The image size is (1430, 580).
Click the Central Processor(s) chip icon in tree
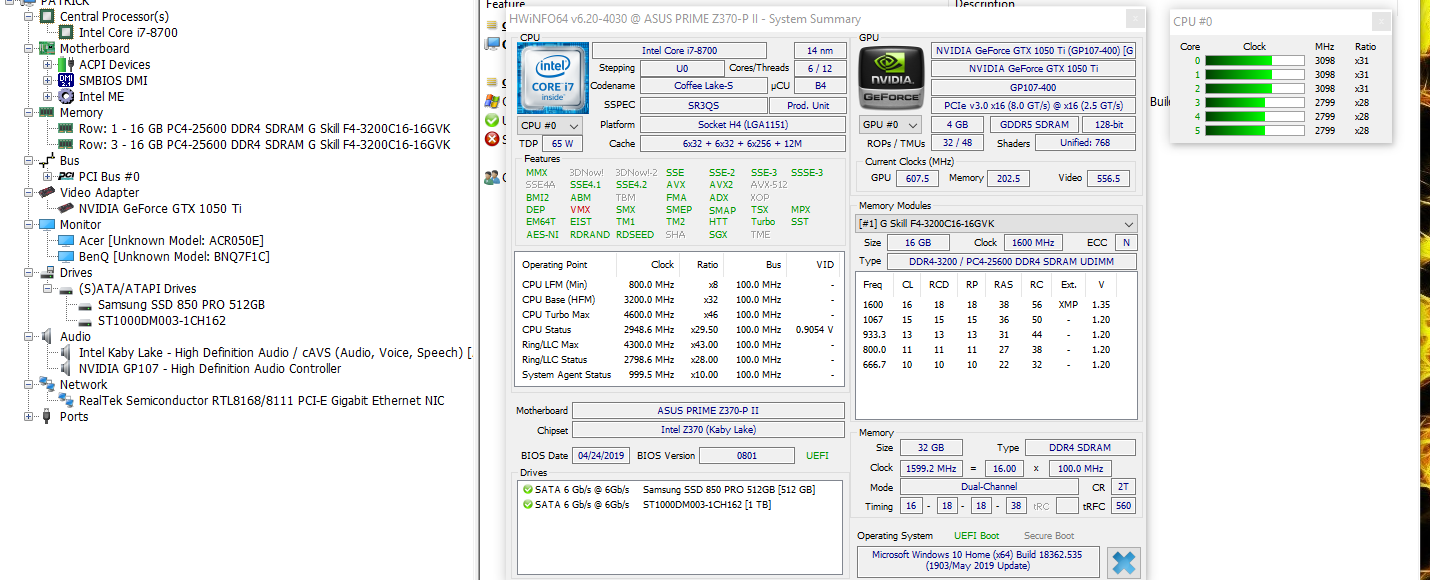point(47,16)
